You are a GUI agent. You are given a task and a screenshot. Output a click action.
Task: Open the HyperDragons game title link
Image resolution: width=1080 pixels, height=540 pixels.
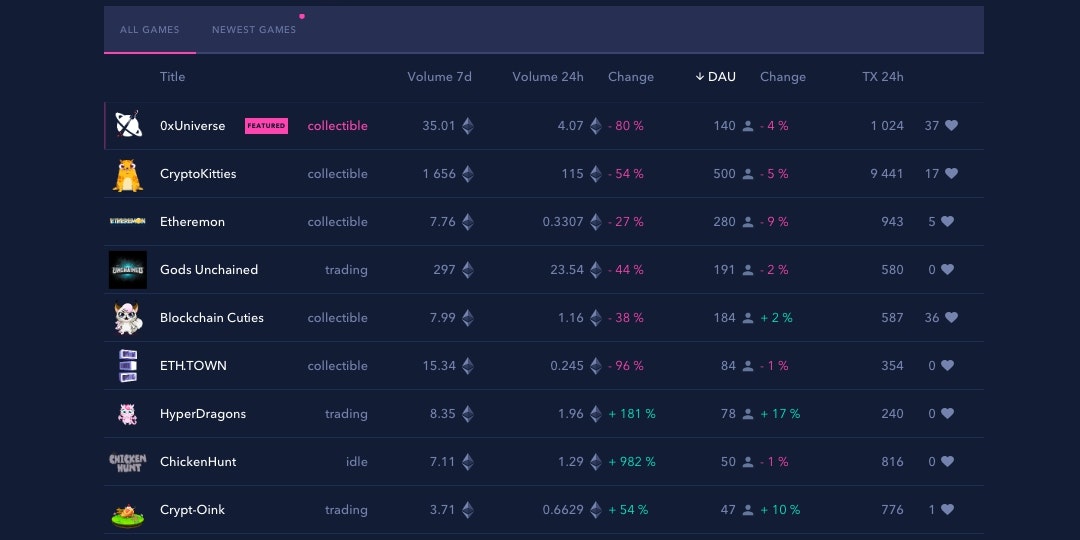(x=202, y=414)
